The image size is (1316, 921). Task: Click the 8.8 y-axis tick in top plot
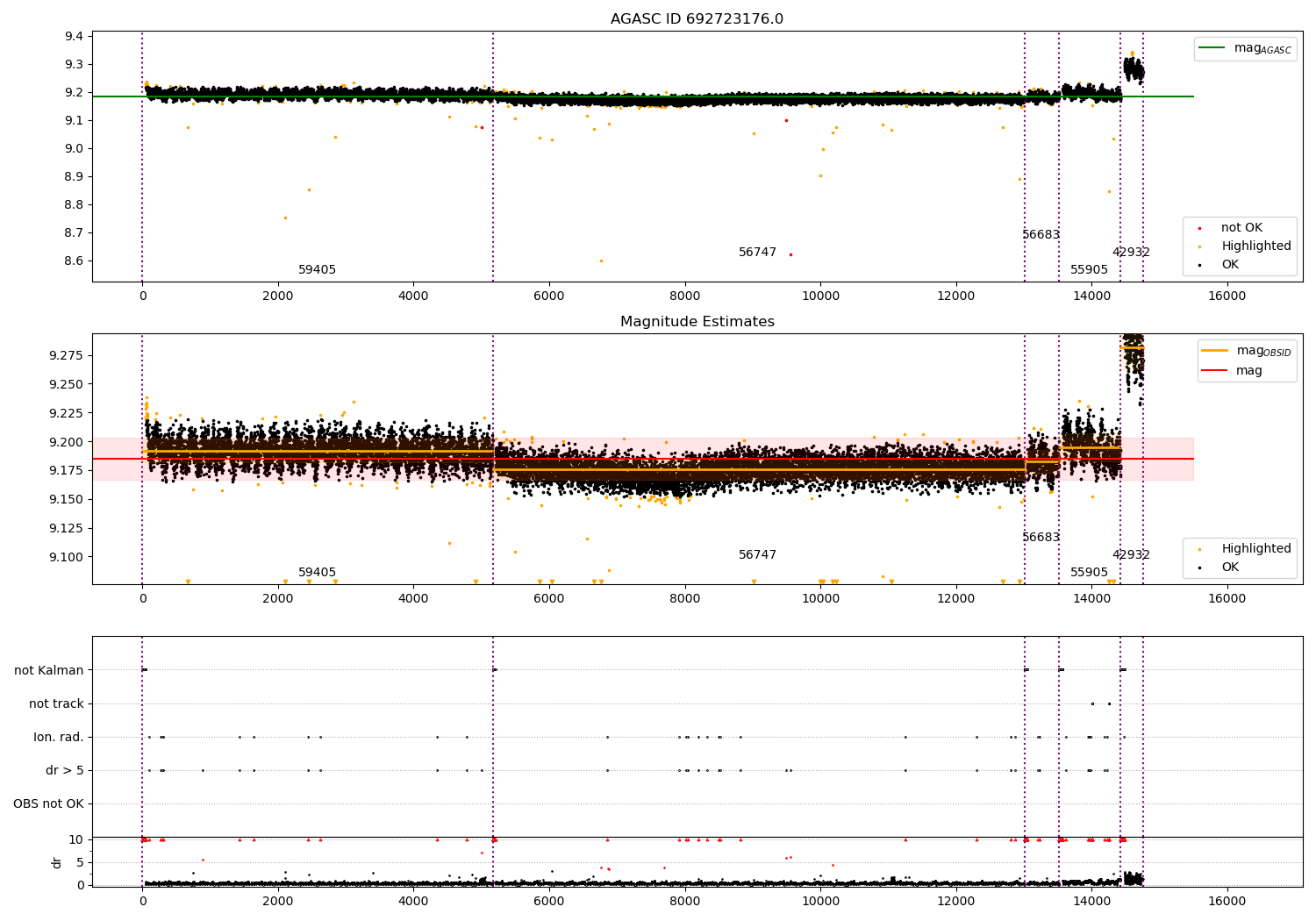click(74, 204)
